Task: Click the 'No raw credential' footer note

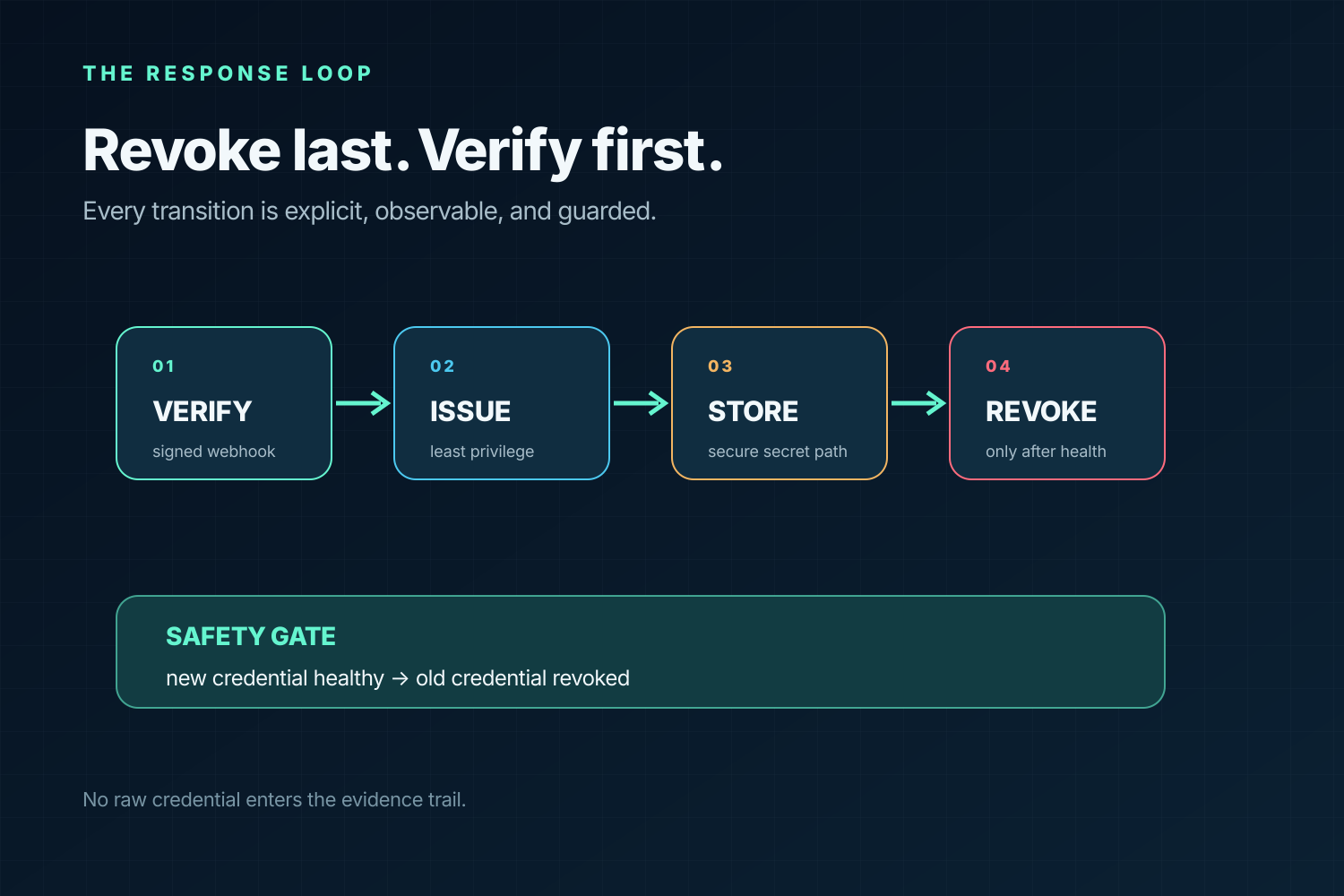Action: tap(274, 799)
